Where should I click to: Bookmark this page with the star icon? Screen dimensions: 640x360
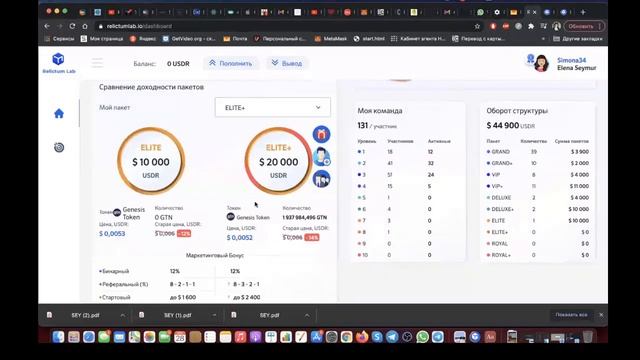click(477, 26)
